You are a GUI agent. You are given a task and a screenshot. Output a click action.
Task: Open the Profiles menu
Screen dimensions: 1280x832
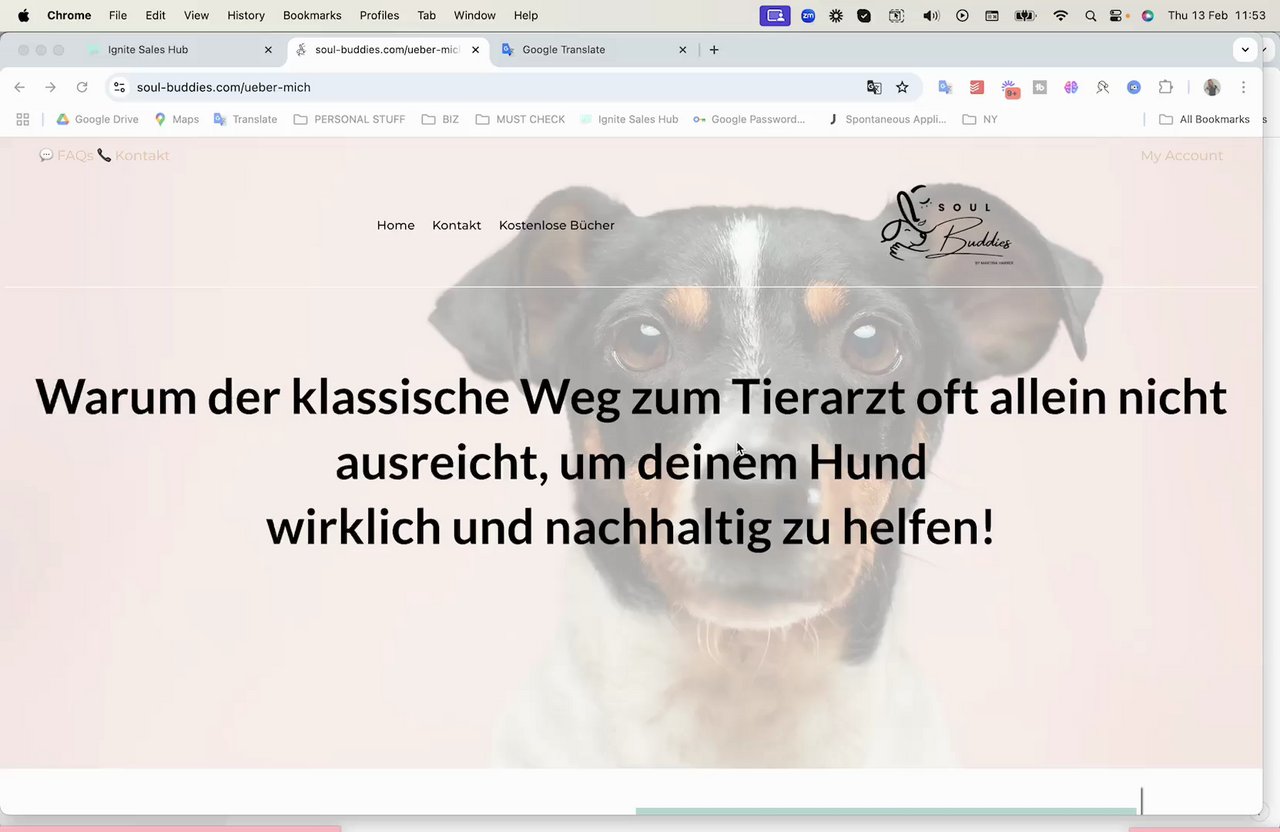point(379,15)
